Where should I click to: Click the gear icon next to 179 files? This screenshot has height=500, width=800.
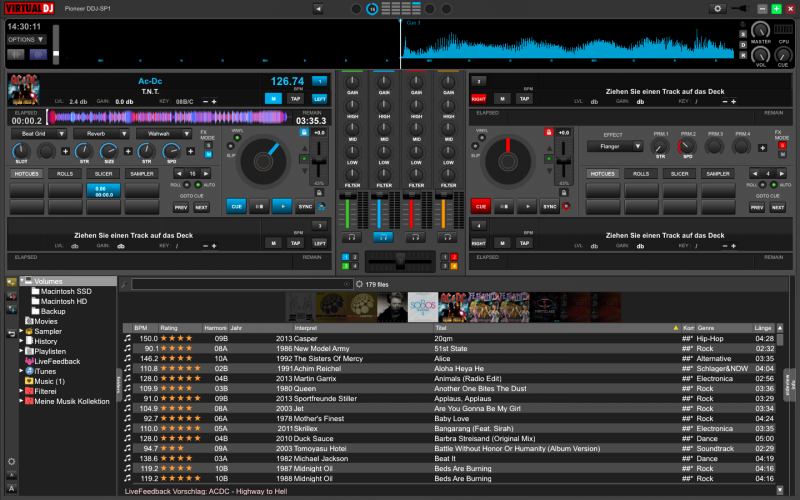tap(359, 285)
